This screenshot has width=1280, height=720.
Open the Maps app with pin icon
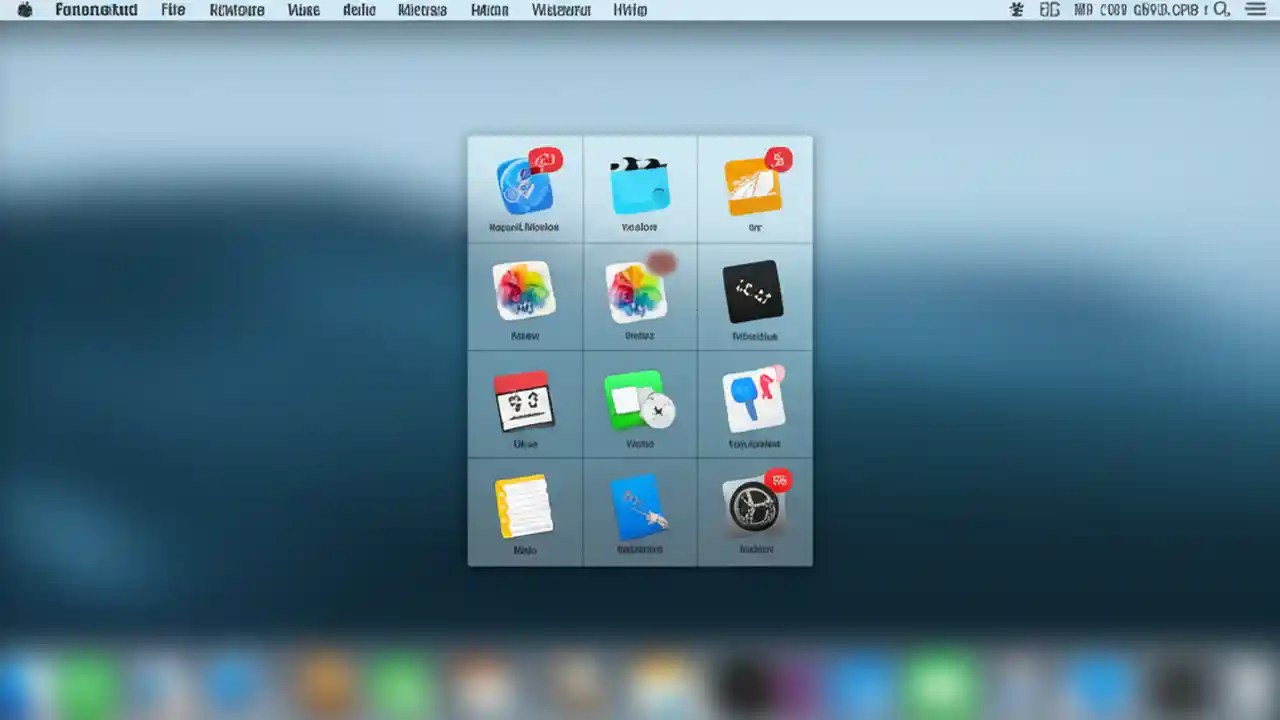point(755,400)
